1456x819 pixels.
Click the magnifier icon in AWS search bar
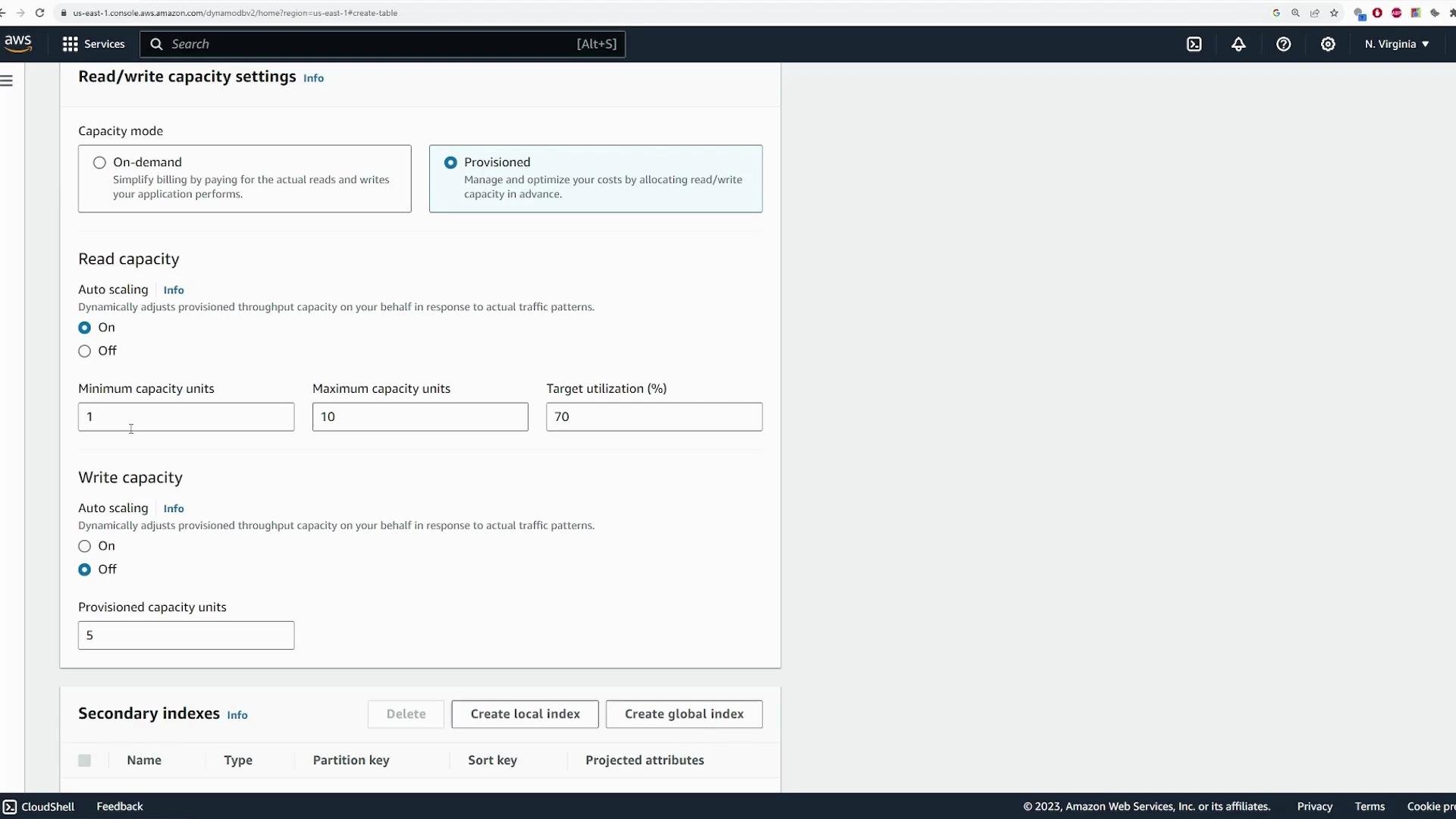point(156,44)
